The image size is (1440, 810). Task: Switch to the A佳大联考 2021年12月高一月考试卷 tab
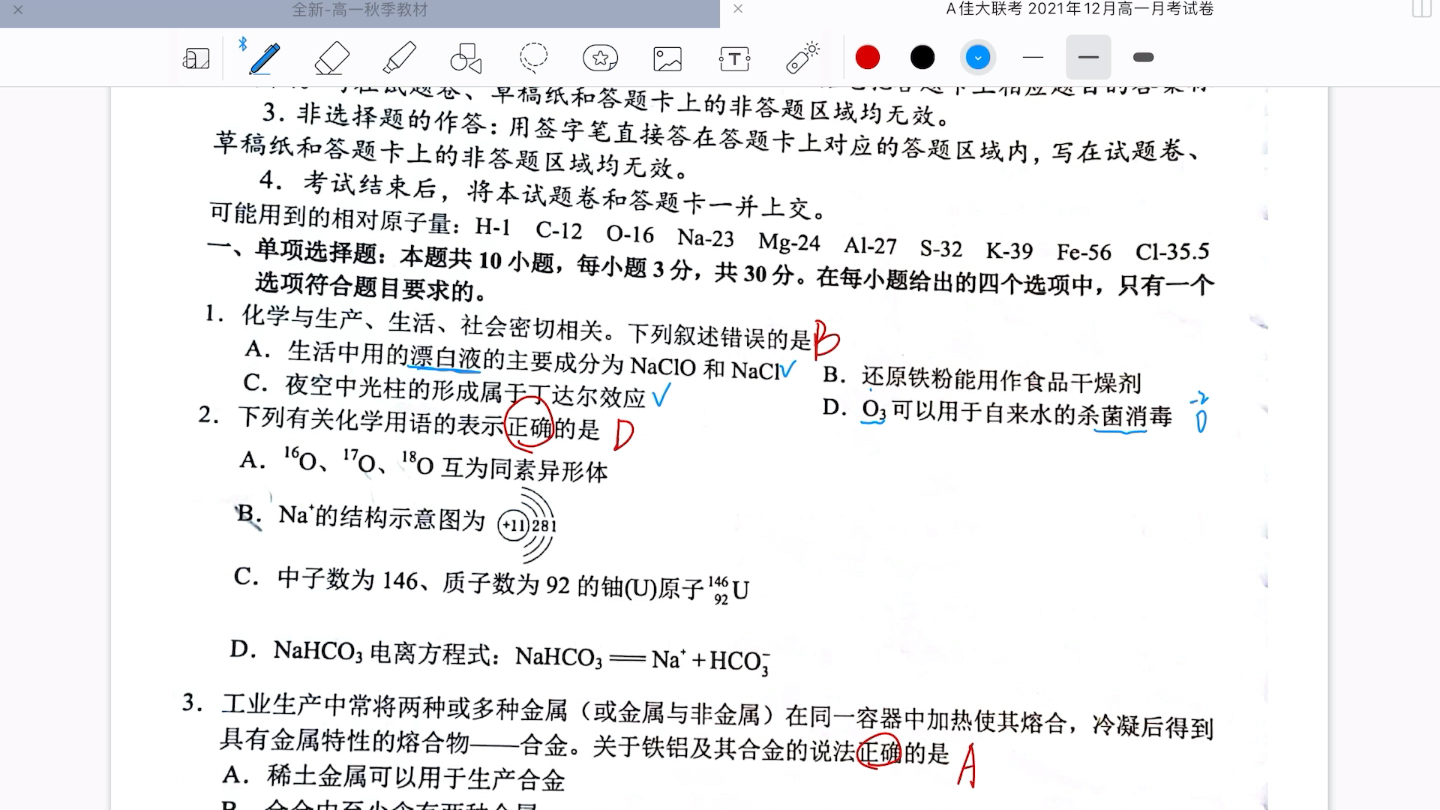(1080, 9)
